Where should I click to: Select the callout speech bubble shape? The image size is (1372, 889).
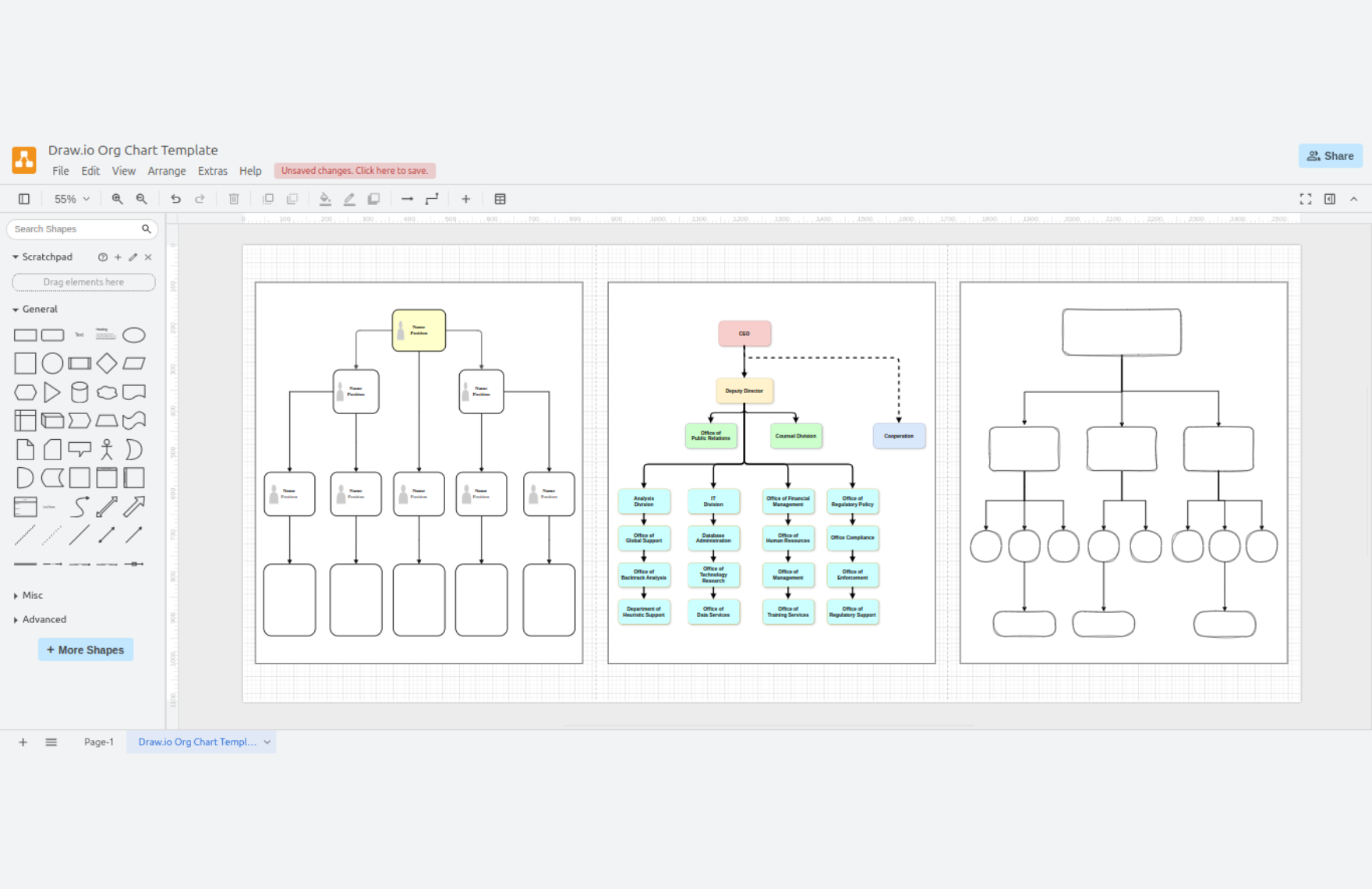[80, 449]
